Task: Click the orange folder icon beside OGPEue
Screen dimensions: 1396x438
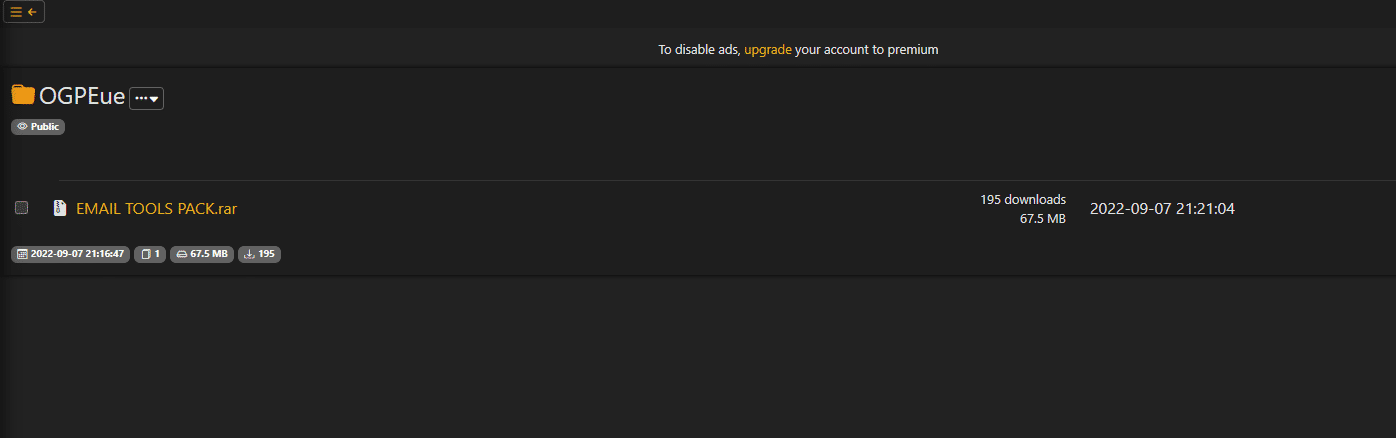Action: click(23, 95)
